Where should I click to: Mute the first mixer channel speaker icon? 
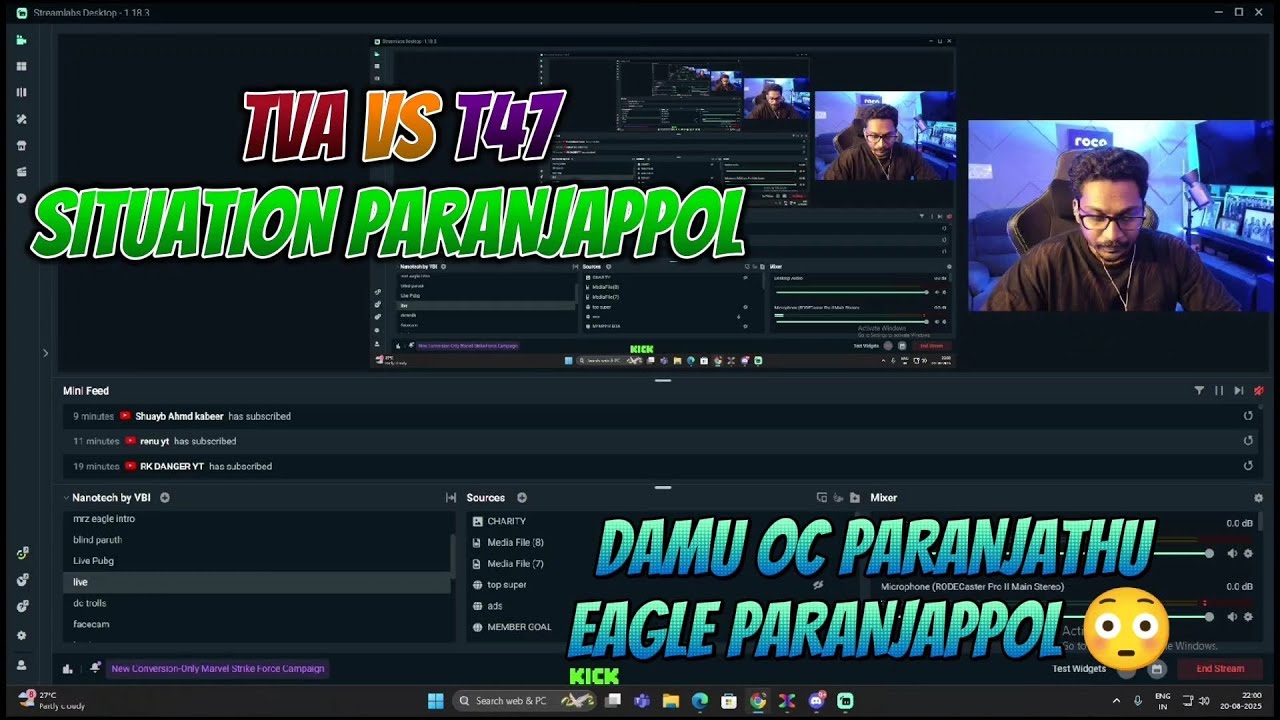tap(1232, 554)
